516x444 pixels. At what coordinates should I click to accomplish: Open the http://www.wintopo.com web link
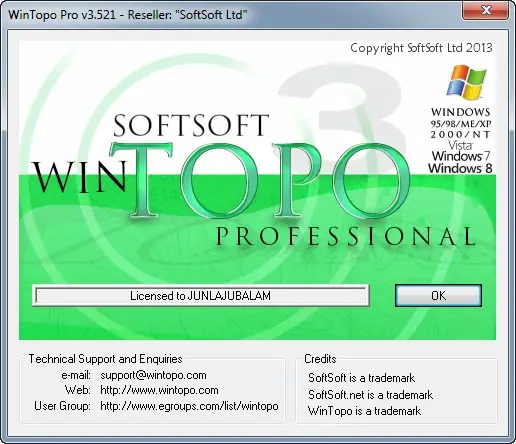[x=159, y=390]
